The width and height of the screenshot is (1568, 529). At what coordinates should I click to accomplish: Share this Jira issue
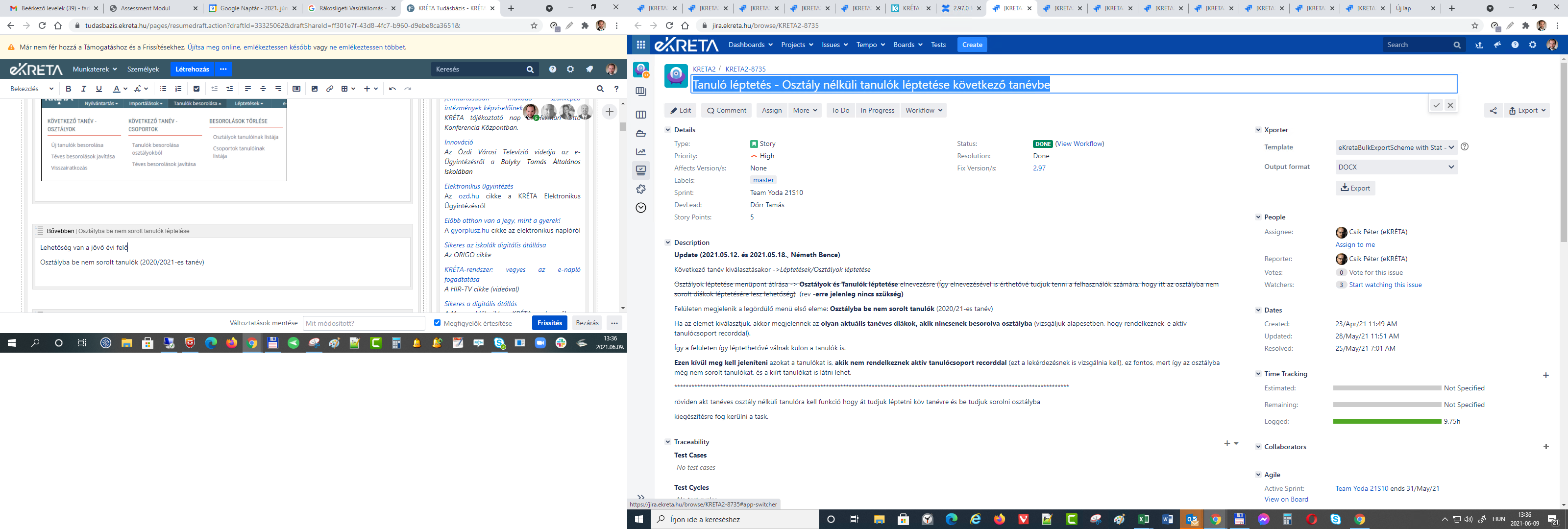tap(1493, 110)
